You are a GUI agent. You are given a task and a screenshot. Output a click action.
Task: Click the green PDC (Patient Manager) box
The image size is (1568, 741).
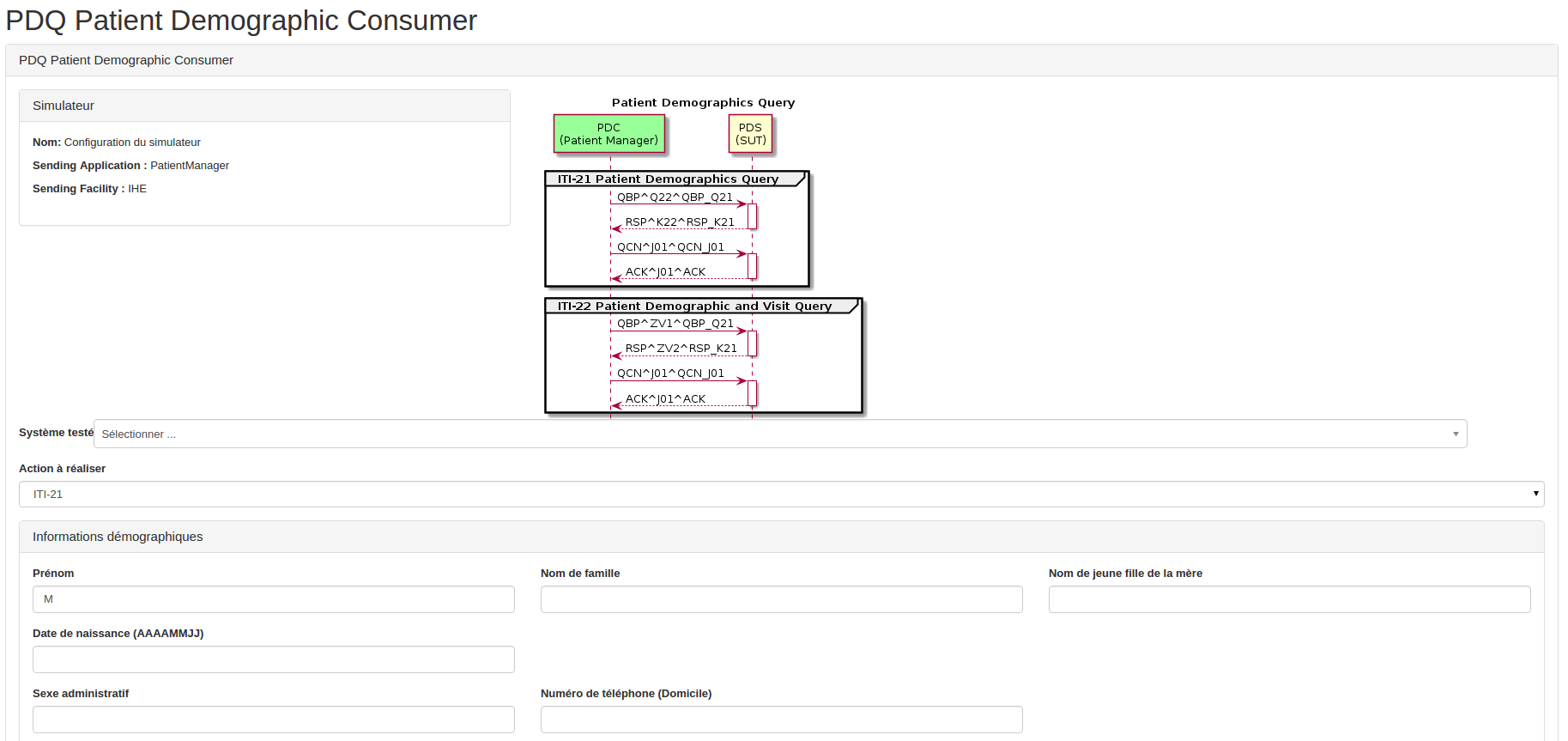(x=608, y=134)
